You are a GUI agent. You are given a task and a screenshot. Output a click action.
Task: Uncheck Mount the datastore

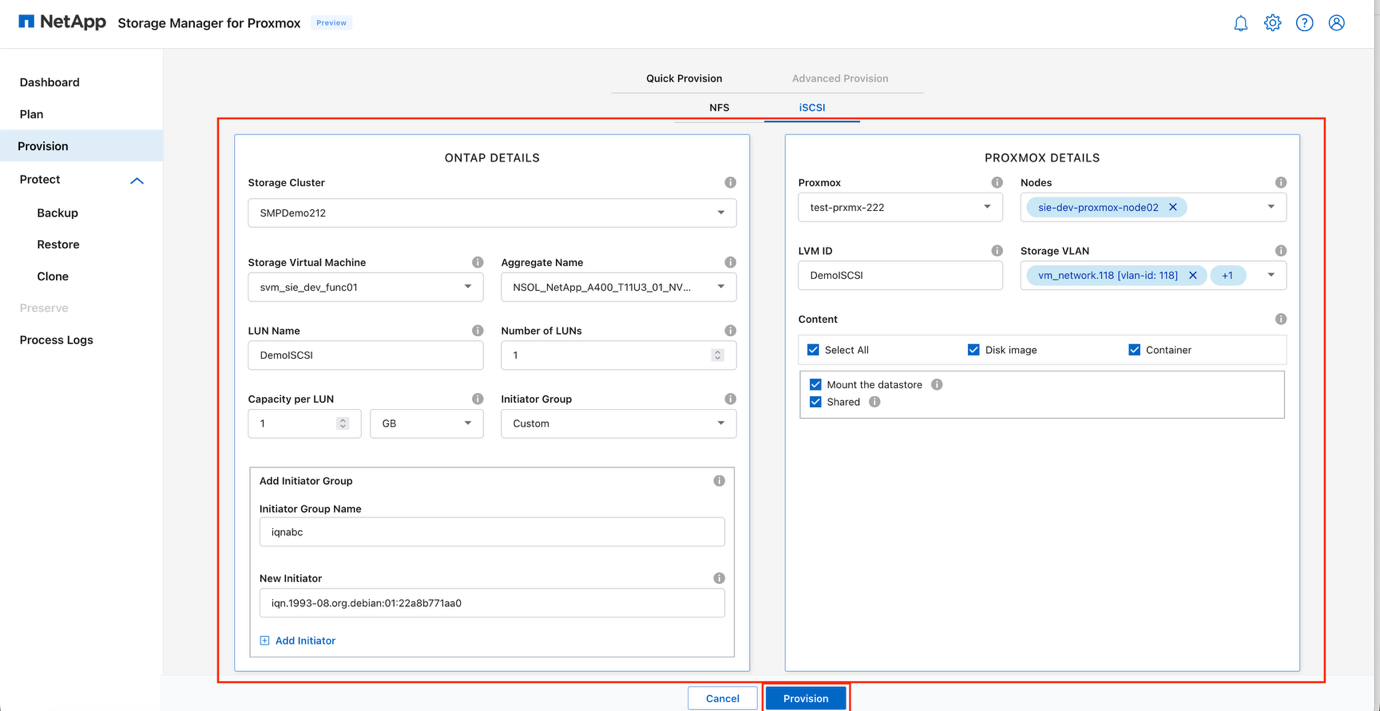(x=815, y=384)
